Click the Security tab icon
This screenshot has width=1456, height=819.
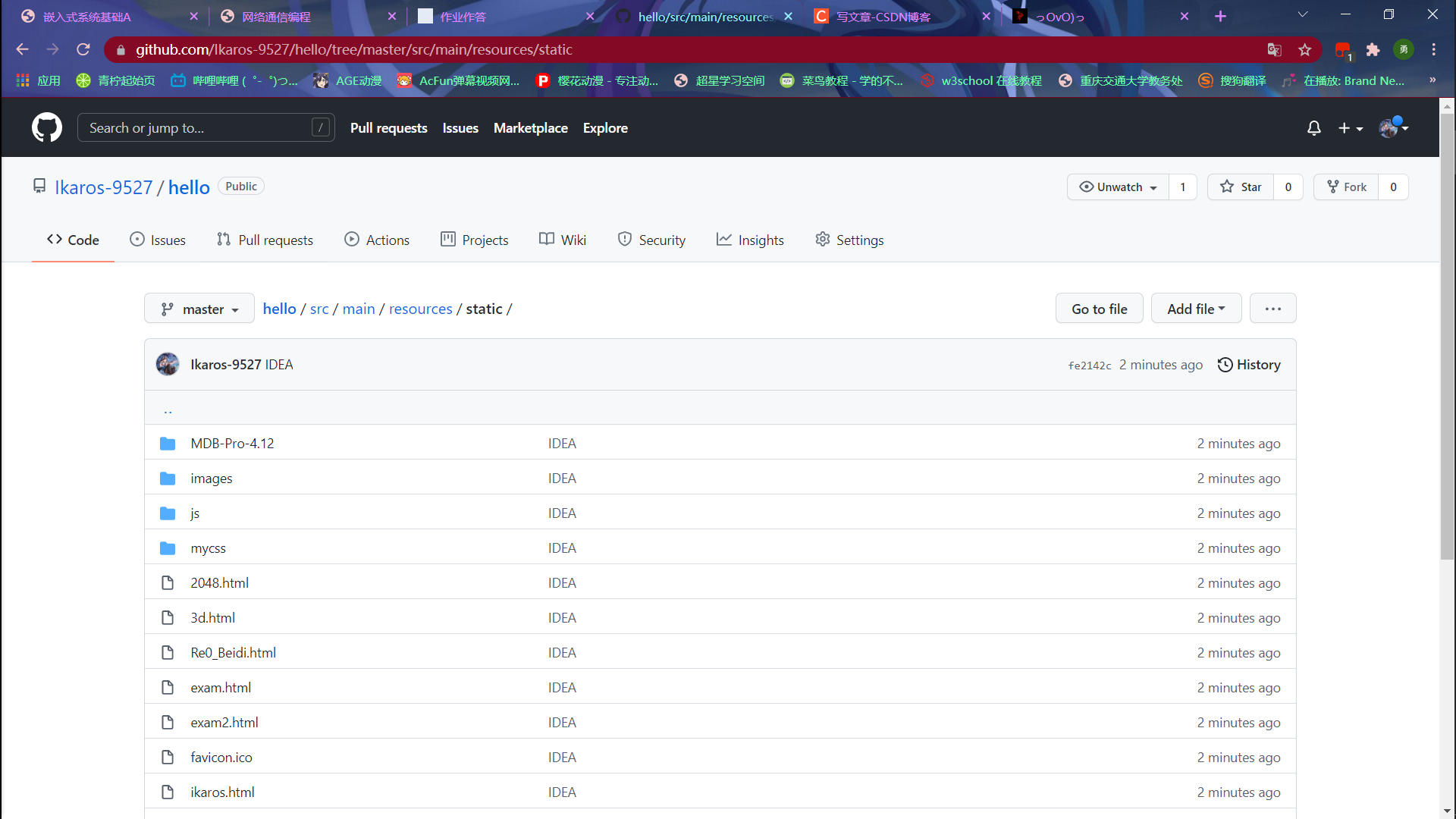[x=622, y=239]
